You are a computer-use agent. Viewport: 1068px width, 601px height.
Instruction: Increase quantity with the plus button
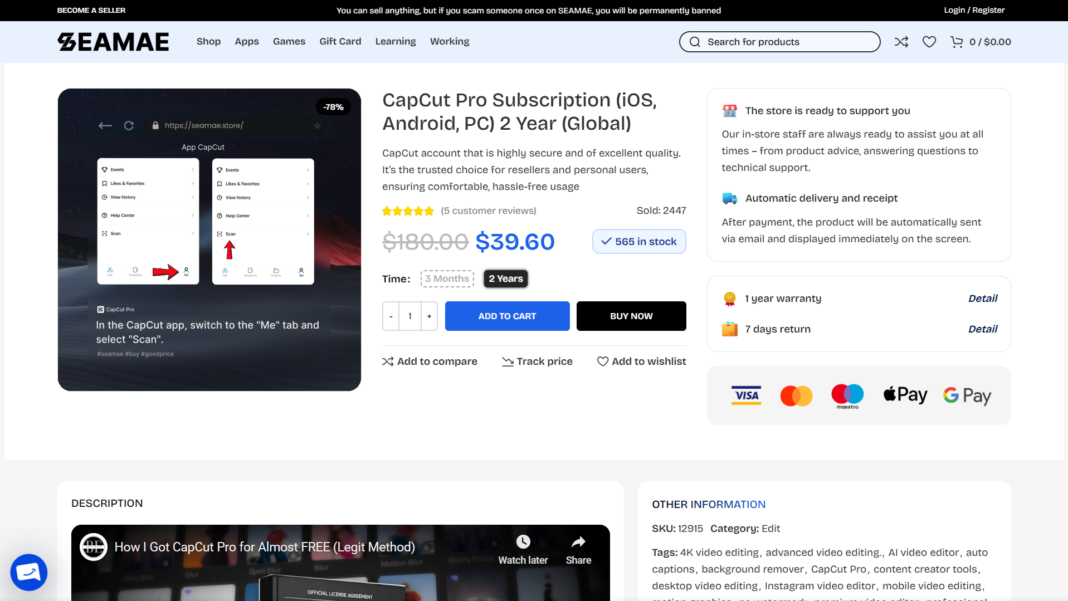(429, 316)
